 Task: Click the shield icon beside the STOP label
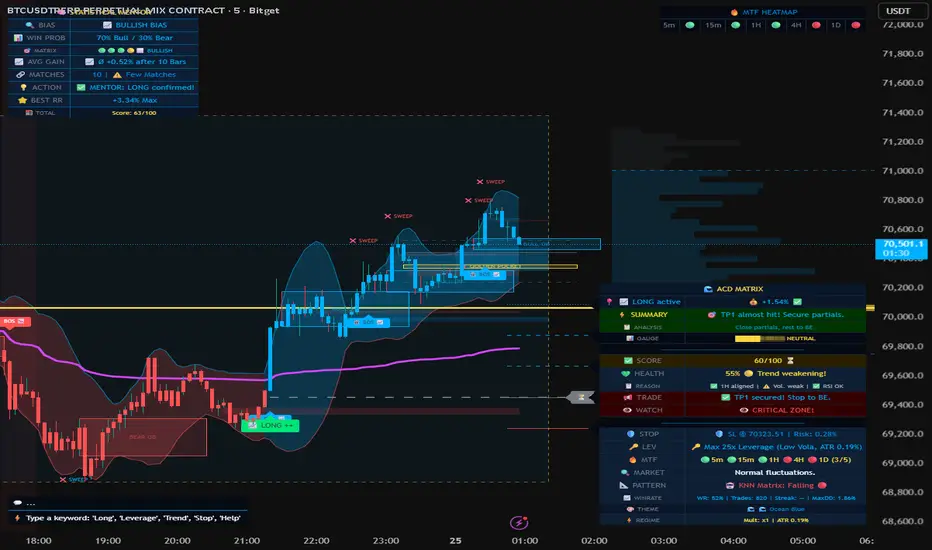point(631,434)
